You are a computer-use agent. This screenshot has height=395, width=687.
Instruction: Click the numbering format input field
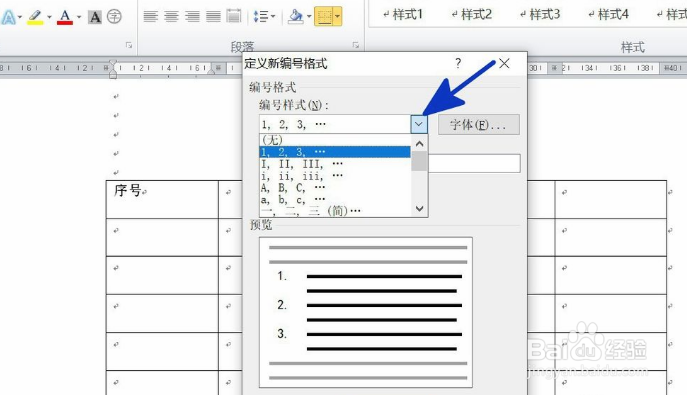pyautogui.click(x=474, y=163)
